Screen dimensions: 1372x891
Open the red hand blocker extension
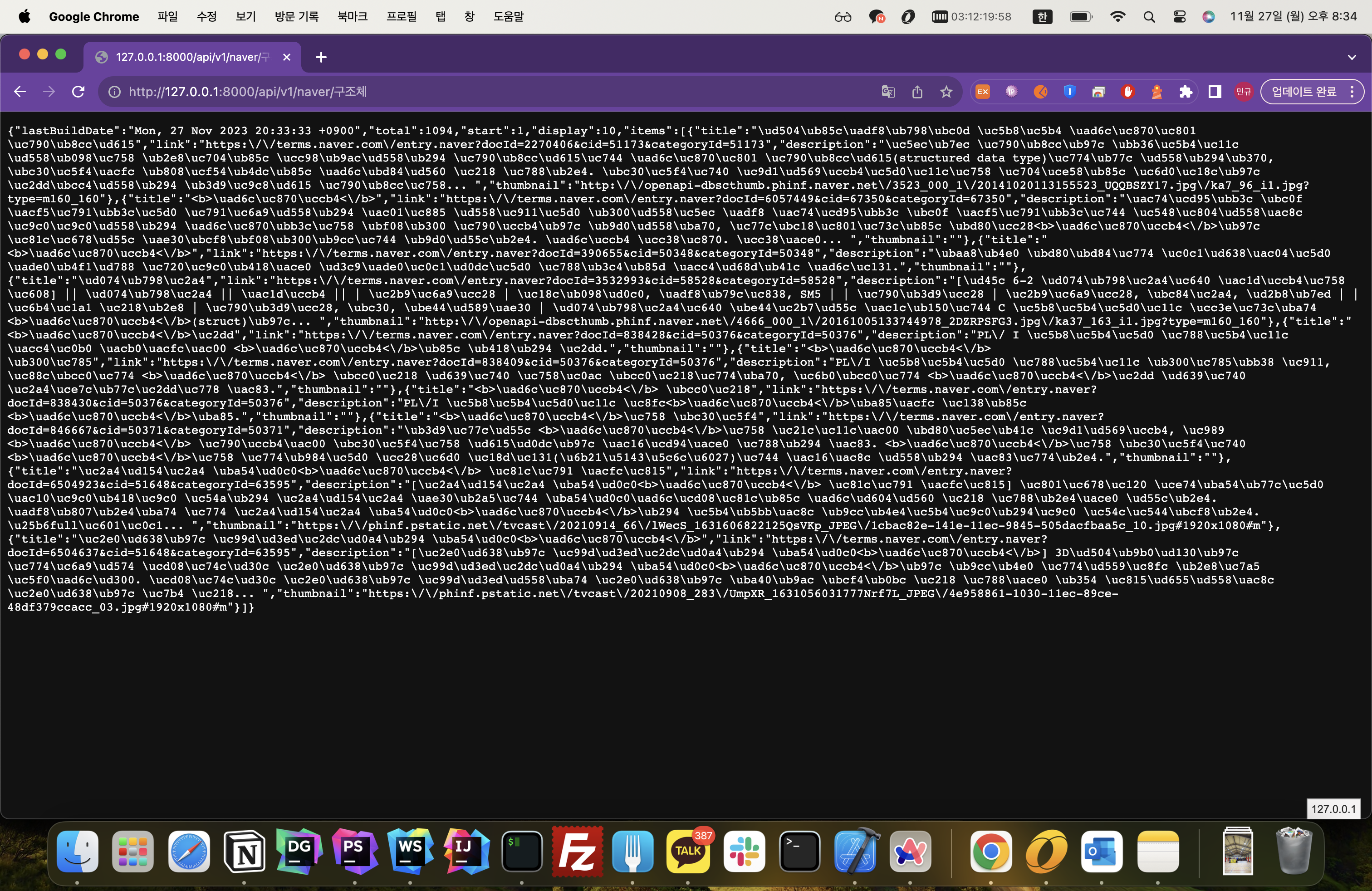(x=1127, y=92)
